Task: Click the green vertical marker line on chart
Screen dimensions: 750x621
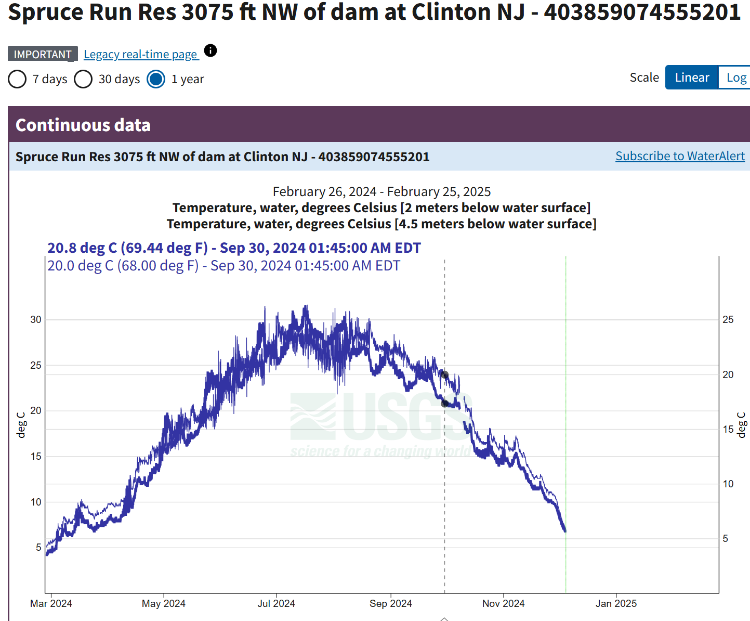Action: (x=565, y=425)
